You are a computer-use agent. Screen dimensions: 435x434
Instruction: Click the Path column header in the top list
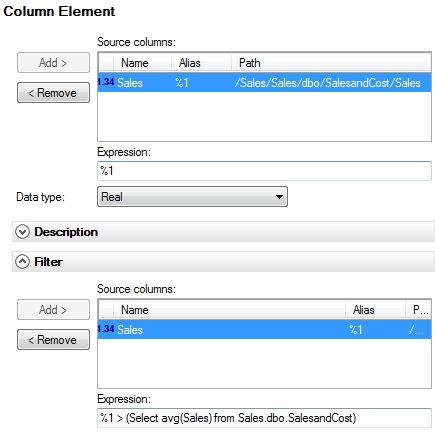tap(331, 63)
